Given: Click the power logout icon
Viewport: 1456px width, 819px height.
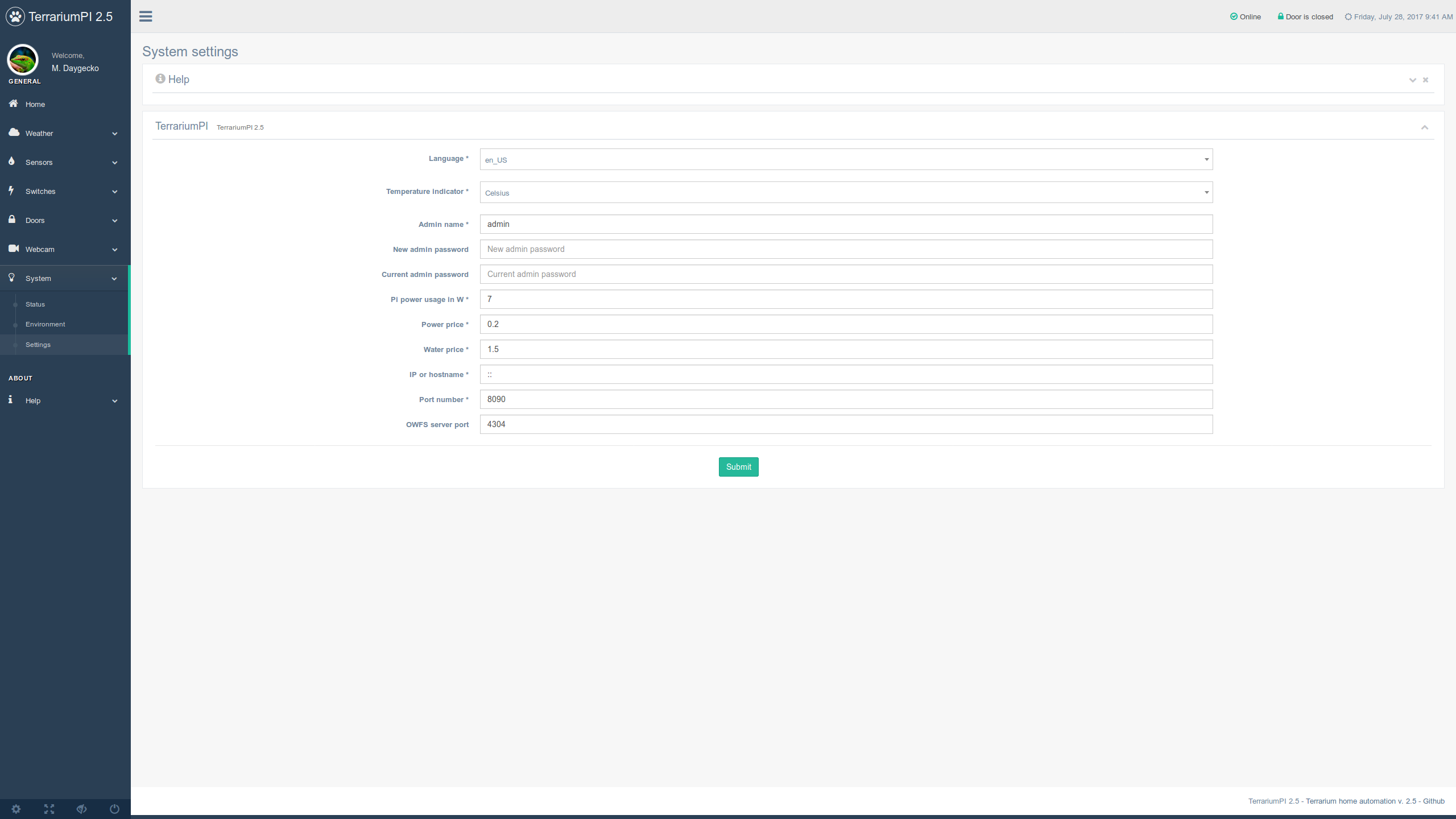Looking at the screenshot, I should [114, 809].
